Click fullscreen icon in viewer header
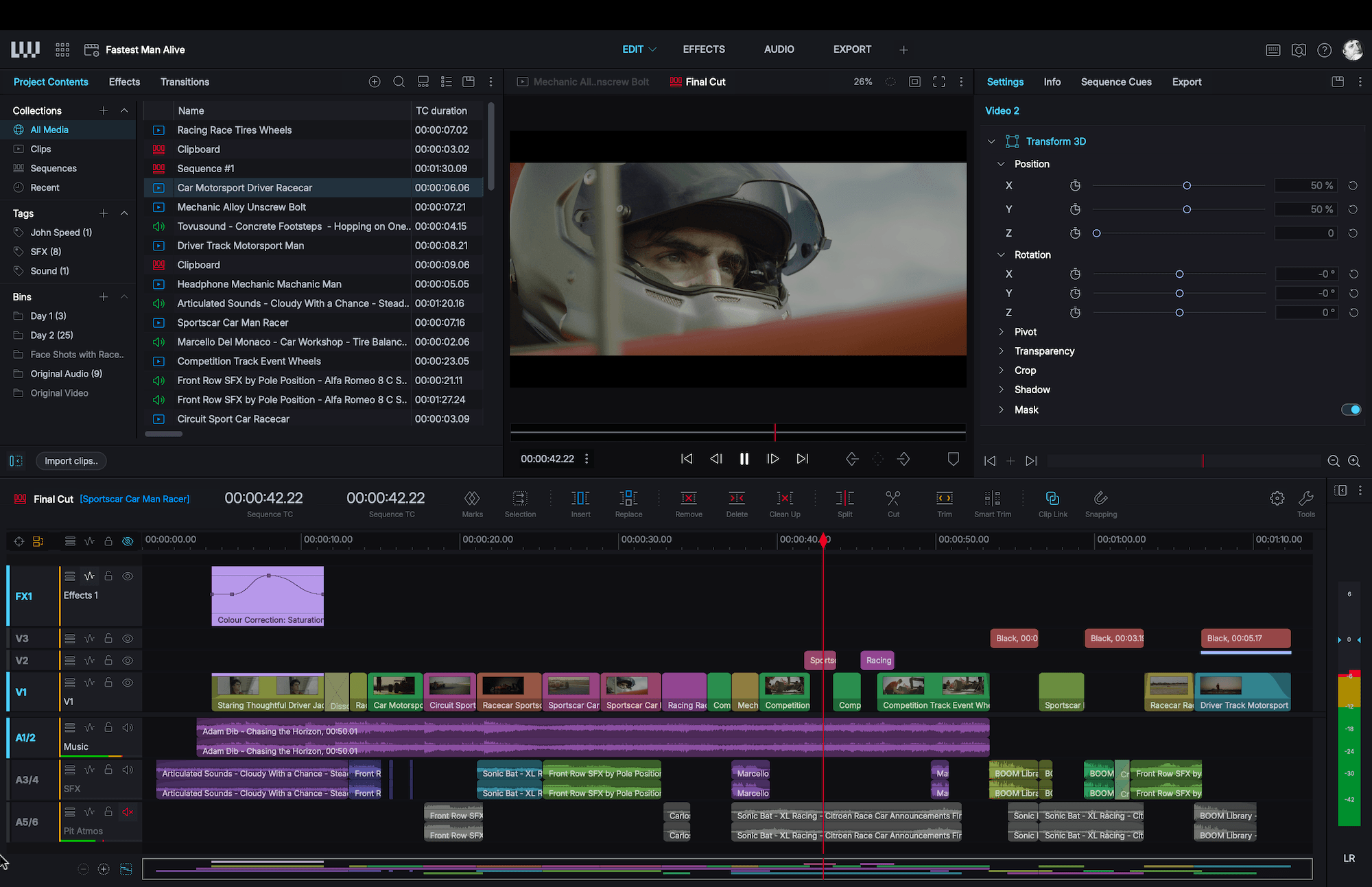Image resolution: width=1372 pixels, height=887 pixels. 939,82
